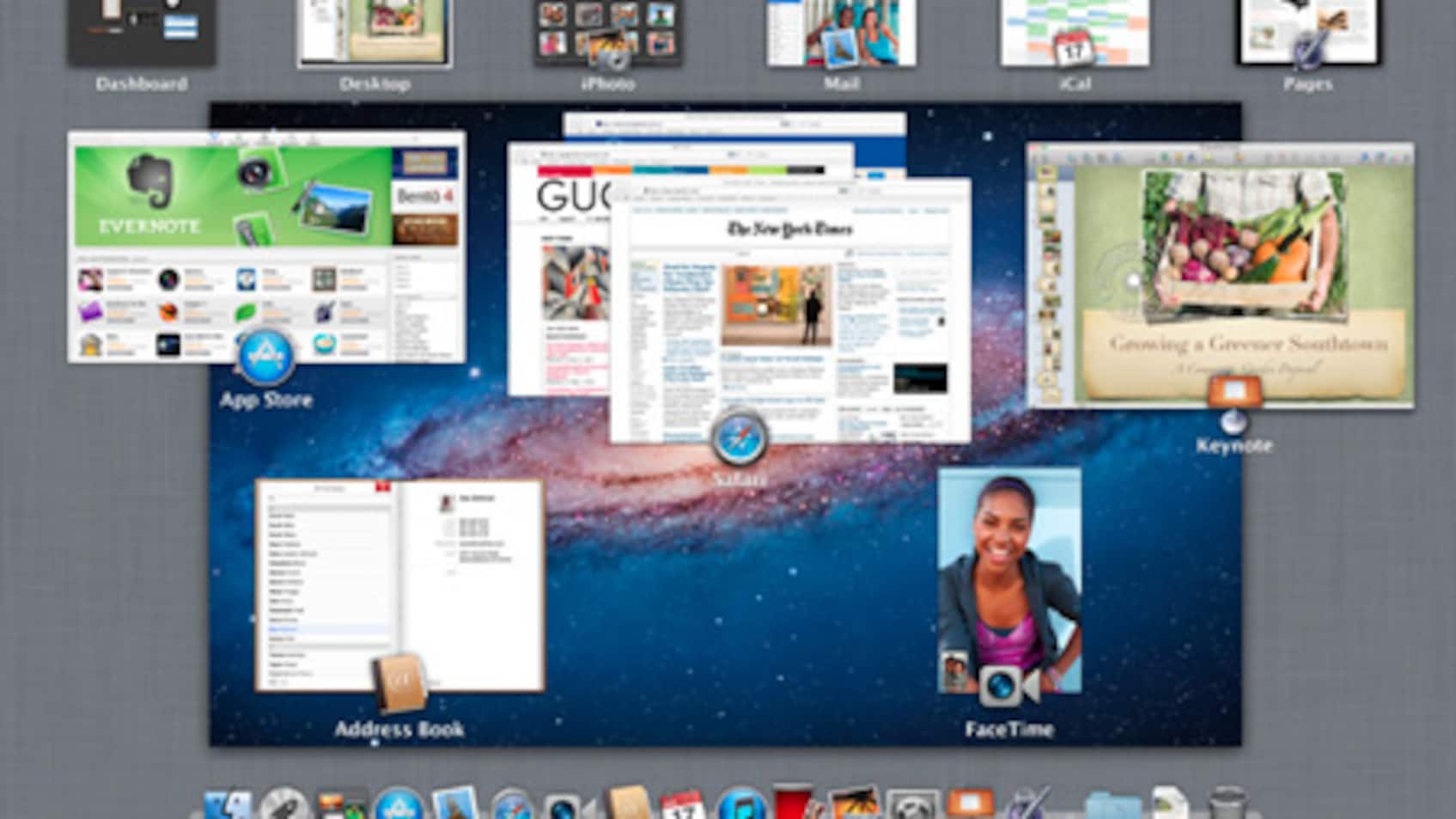This screenshot has height=819, width=1456.
Task: Click the Gucci logo in Safari window
Action: point(574,198)
